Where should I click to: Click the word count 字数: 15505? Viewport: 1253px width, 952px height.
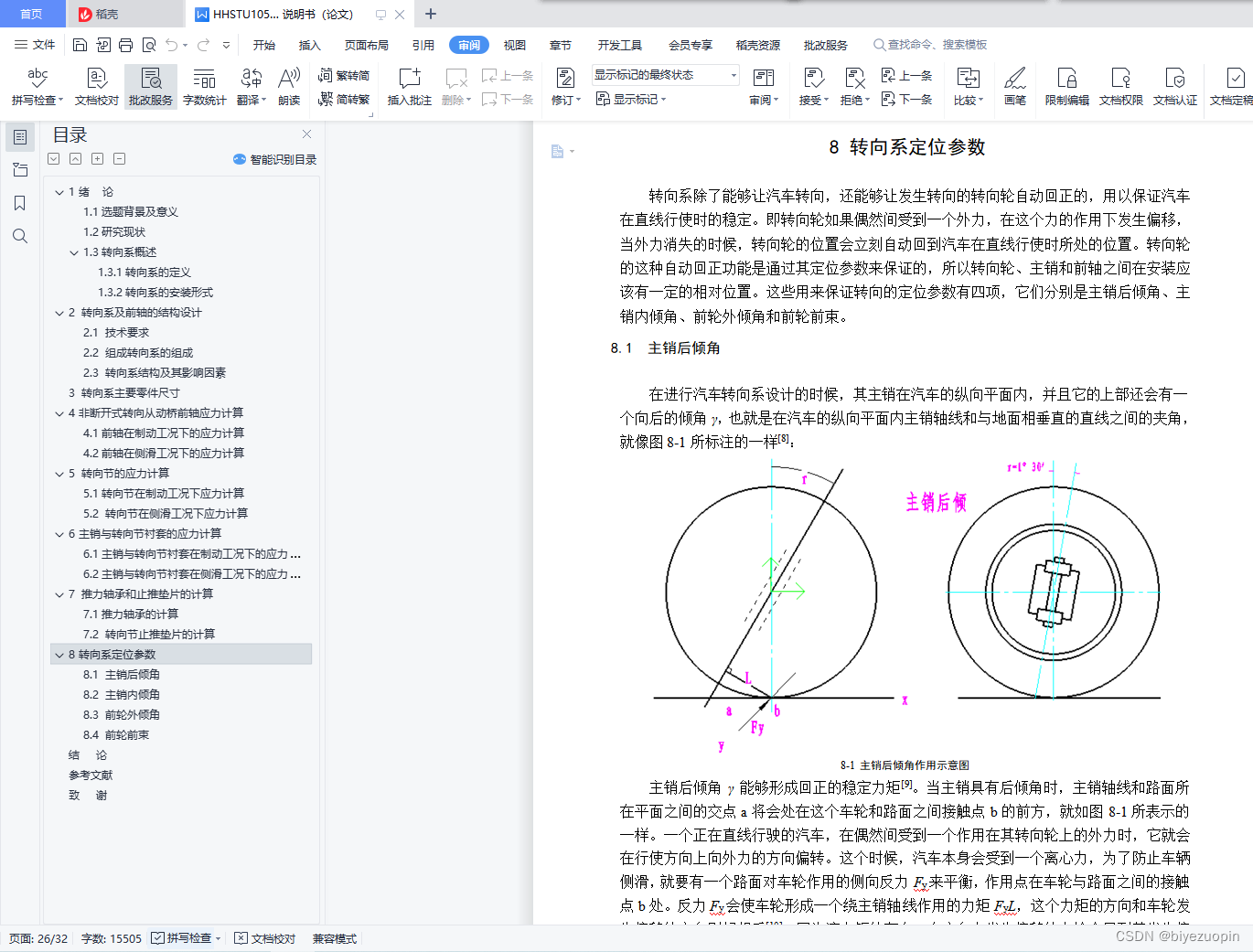point(112,938)
